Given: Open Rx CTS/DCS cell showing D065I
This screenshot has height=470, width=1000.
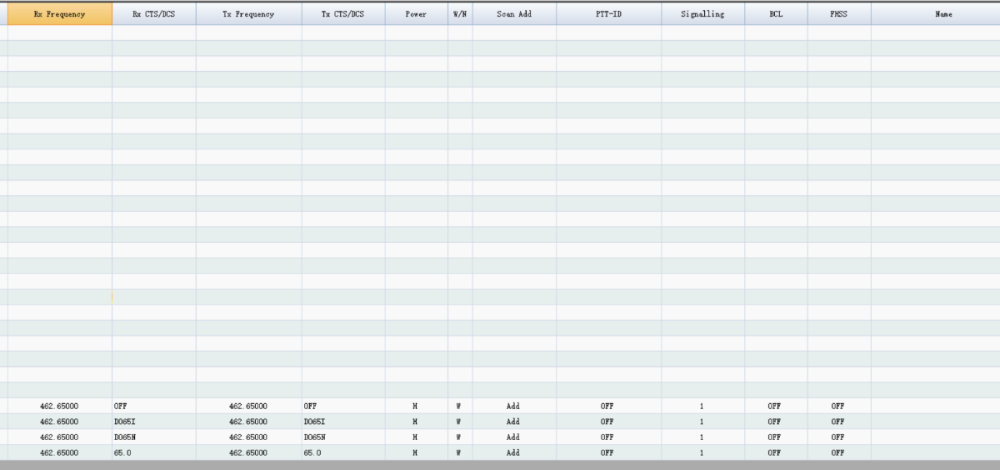Looking at the screenshot, I should point(153,422).
